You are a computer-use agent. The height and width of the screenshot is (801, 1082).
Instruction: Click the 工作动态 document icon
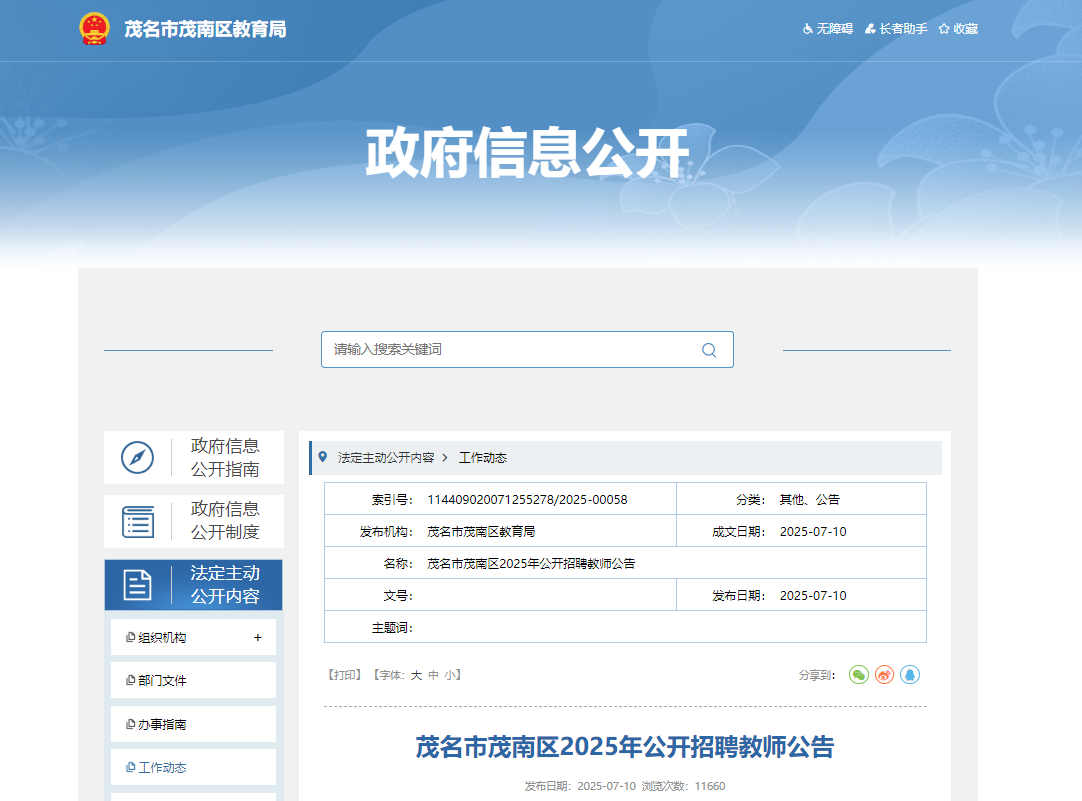(130, 767)
